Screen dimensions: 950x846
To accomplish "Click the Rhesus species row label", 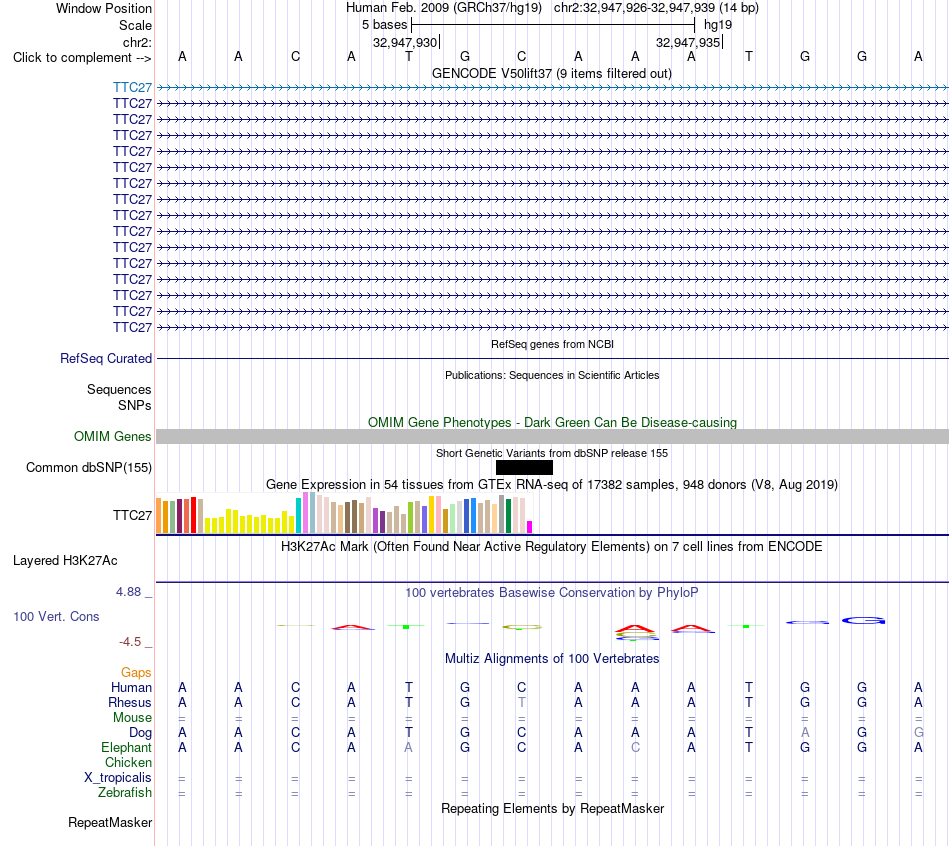I will pyautogui.click(x=130, y=702).
